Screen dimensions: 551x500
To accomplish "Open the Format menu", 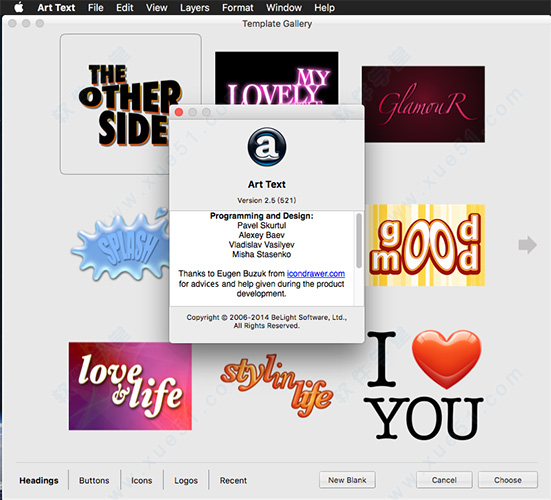I will pos(238,7).
